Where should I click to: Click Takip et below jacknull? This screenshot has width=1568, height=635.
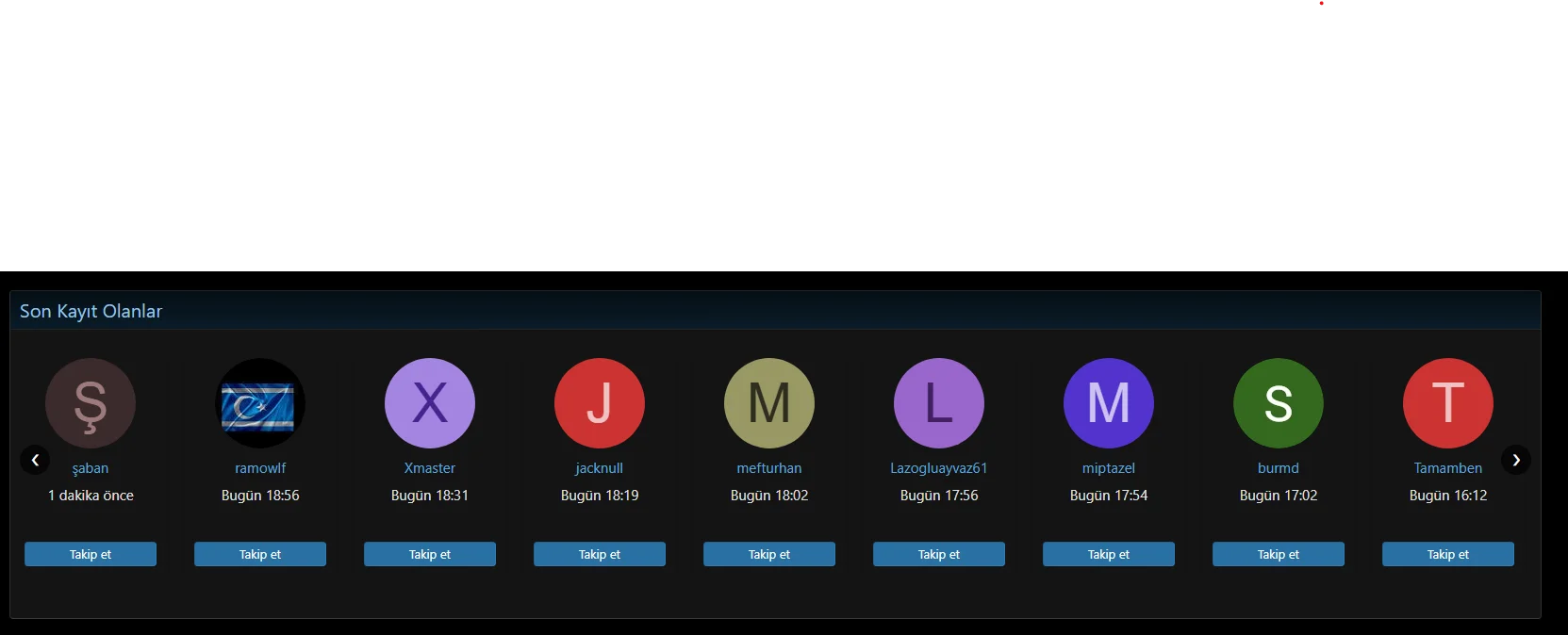[600, 554]
